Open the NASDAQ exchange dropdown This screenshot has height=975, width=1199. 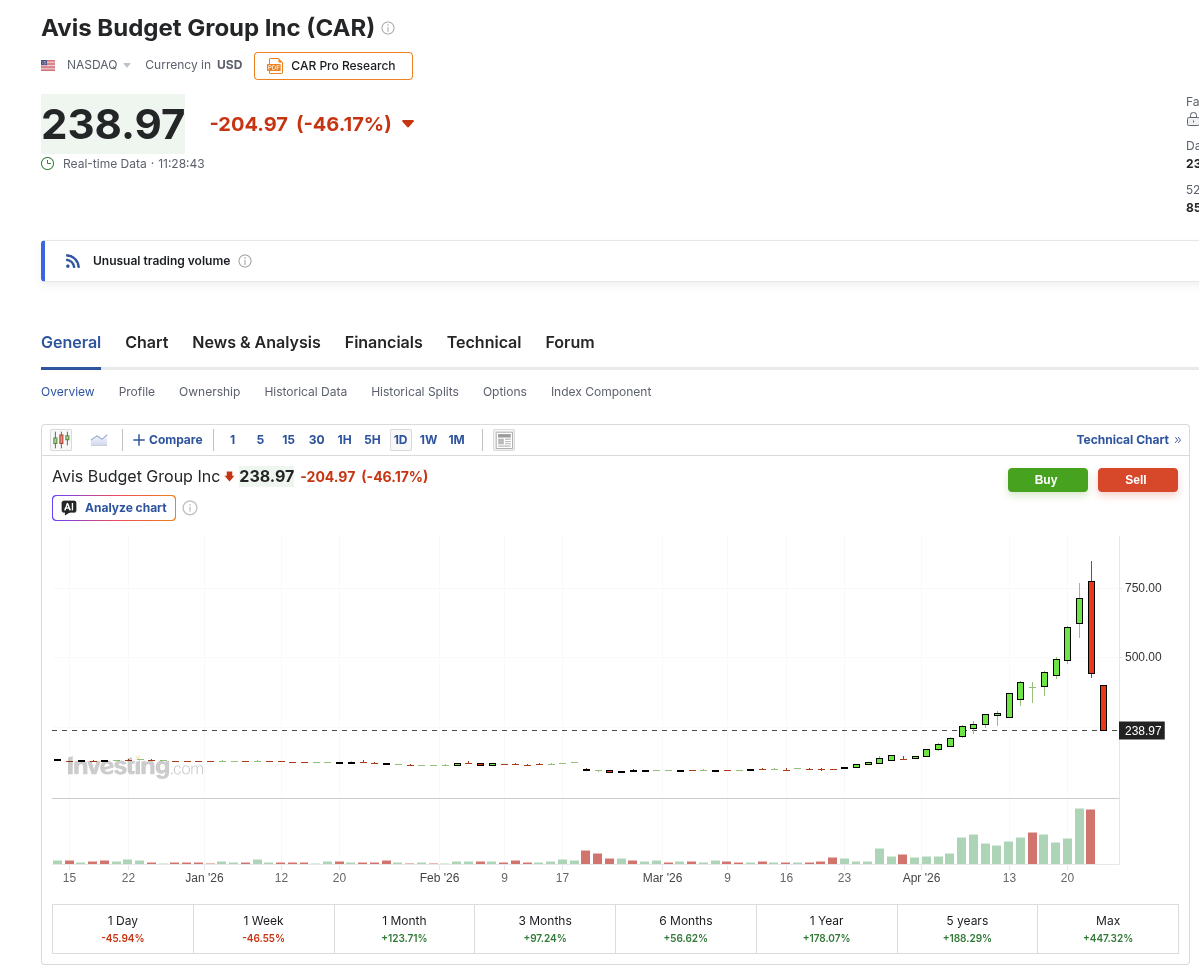99,65
